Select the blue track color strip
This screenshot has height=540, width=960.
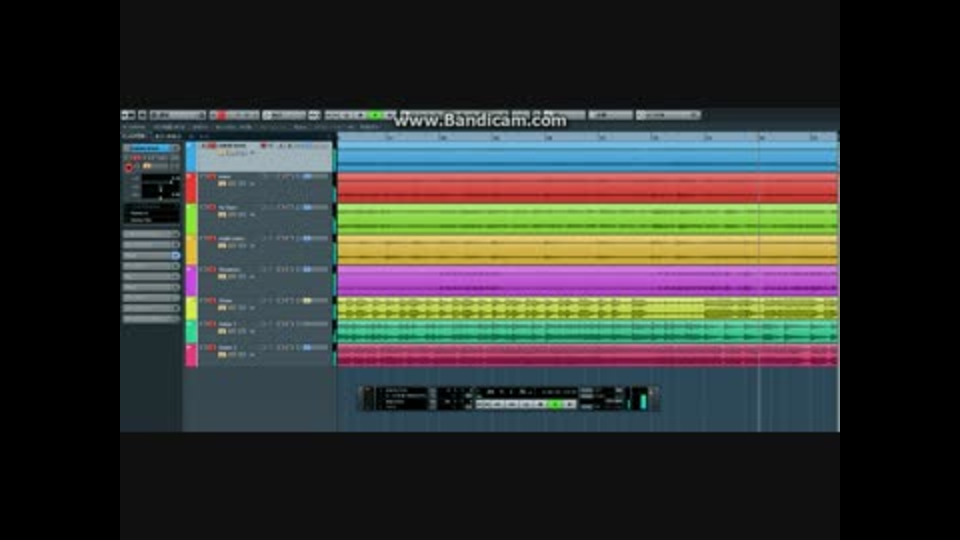191,157
